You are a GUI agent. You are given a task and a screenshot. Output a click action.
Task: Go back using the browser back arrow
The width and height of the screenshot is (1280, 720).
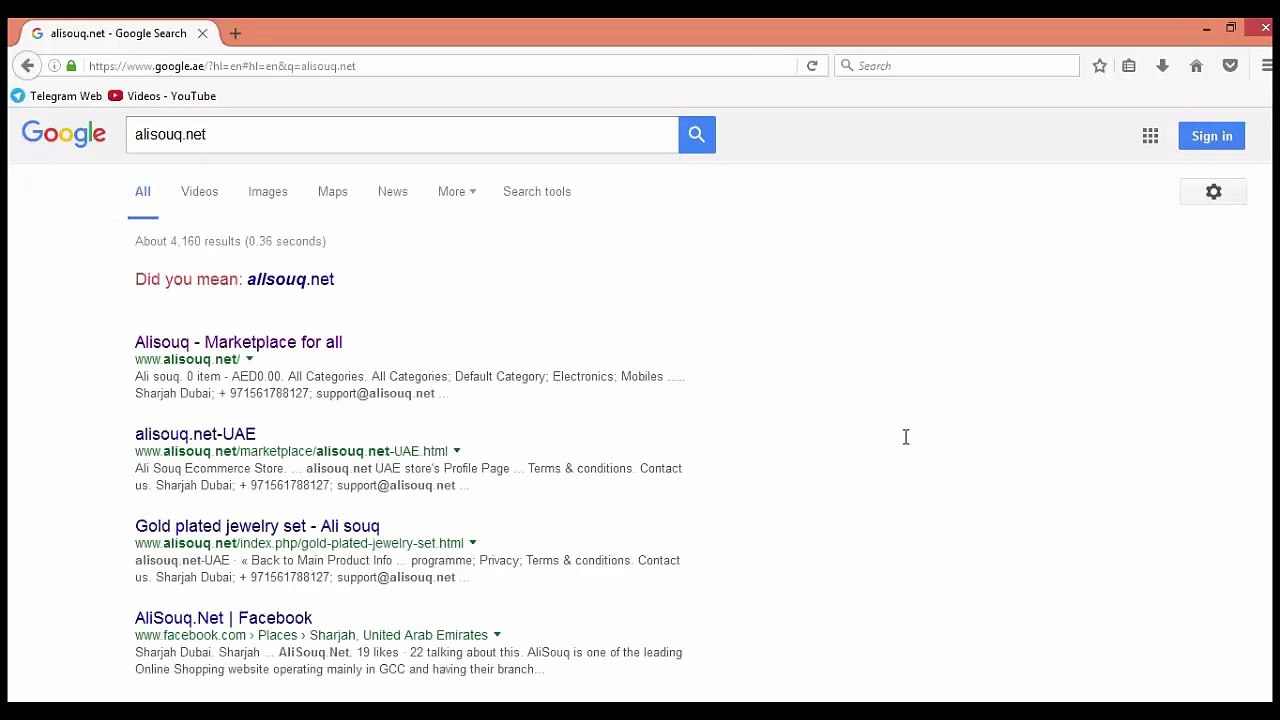click(x=27, y=66)
